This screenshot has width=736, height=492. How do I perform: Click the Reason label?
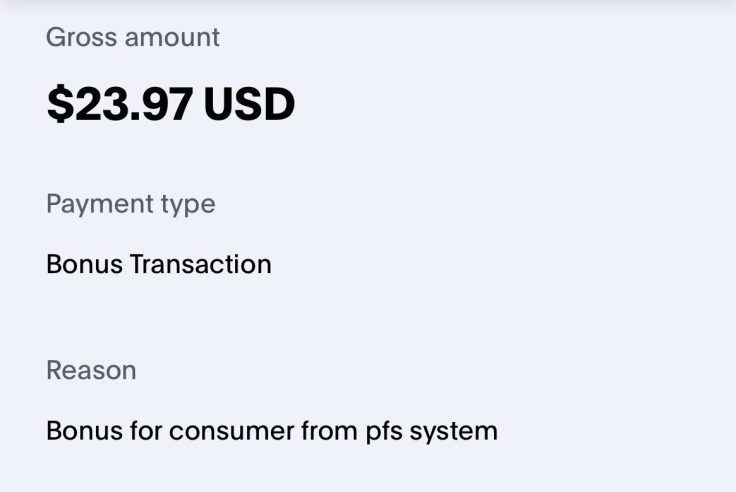pos(91,370)
